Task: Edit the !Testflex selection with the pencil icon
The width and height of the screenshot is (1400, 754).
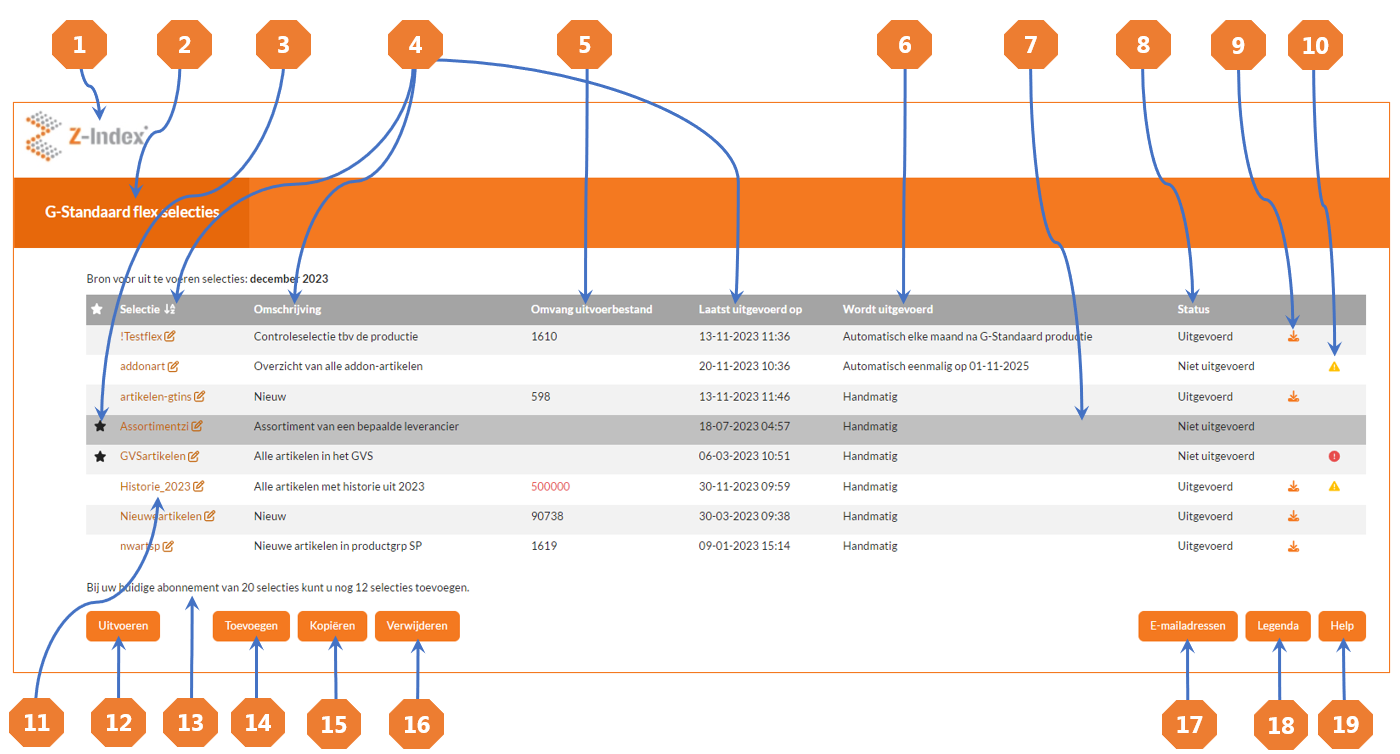Action: (x=170, y=337)
